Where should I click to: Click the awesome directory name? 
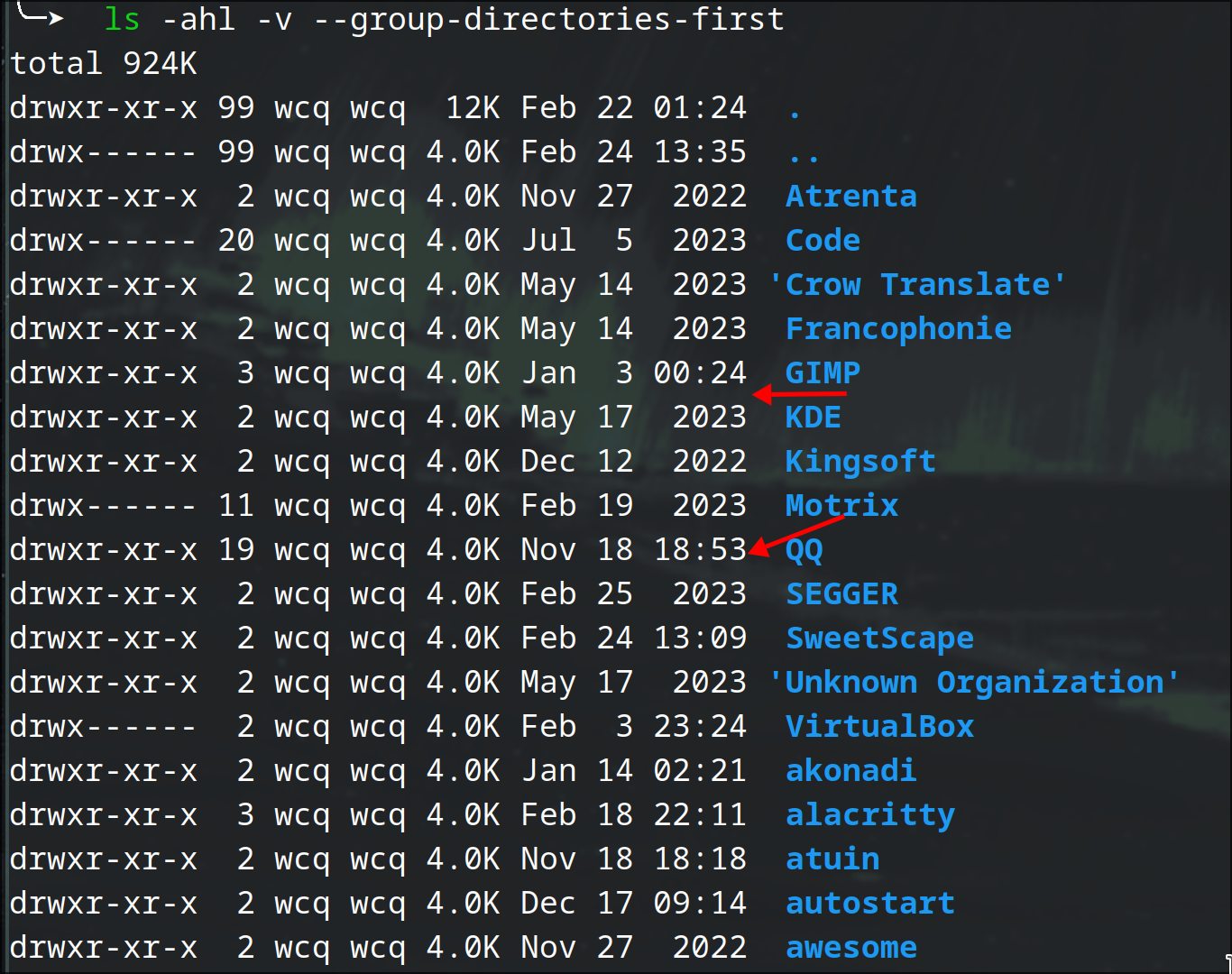point(851,947)
